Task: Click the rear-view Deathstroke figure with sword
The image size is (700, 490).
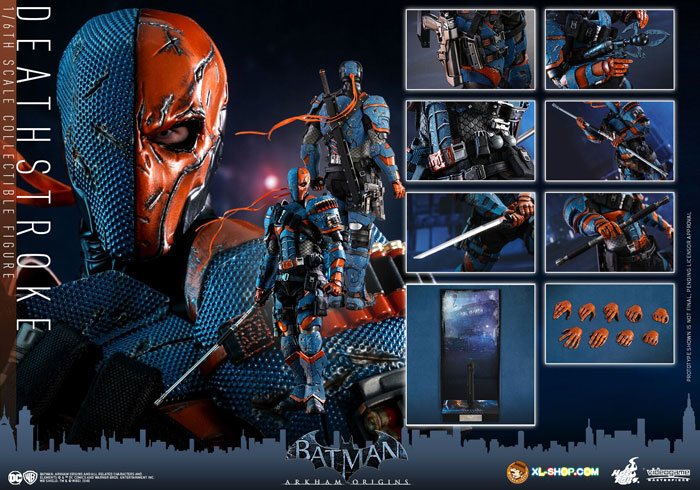Action: pos(353,183)
